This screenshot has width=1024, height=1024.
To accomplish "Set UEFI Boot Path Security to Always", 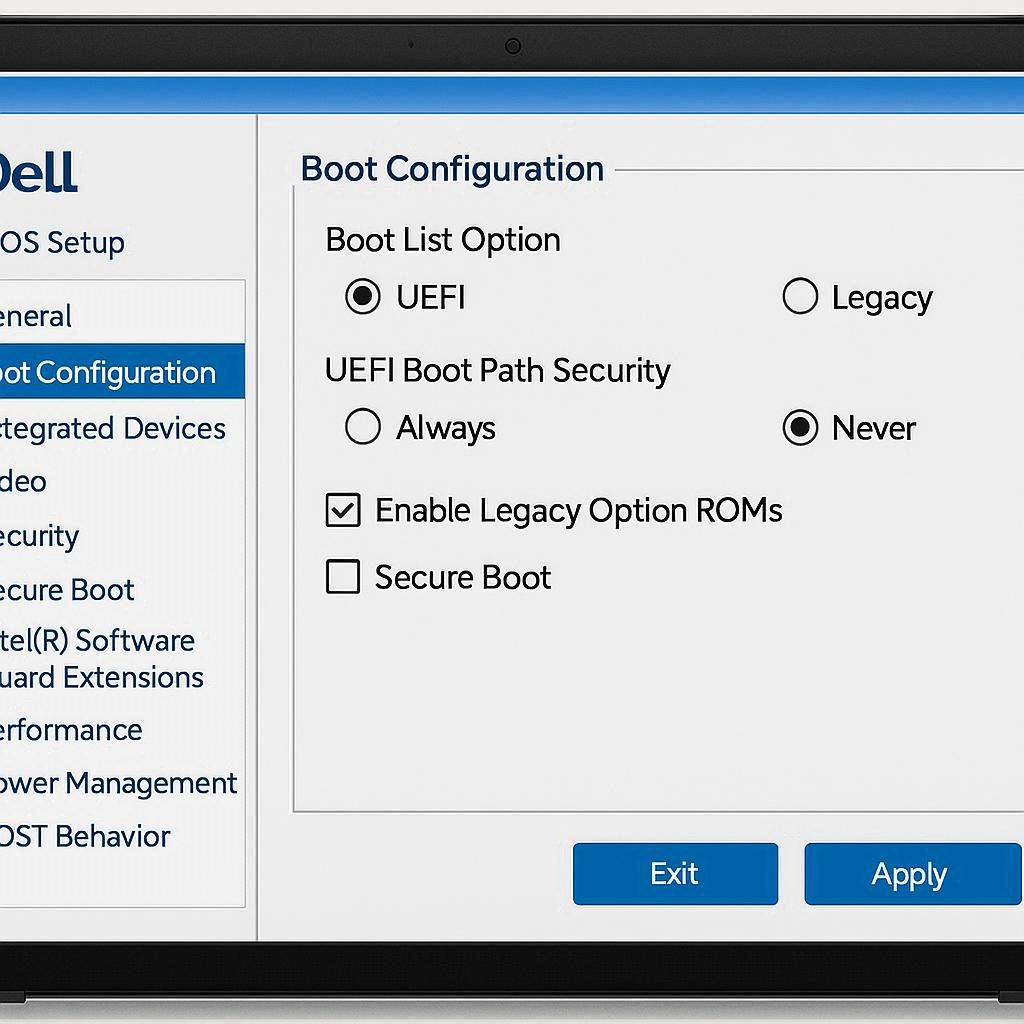I will [364, 427].
